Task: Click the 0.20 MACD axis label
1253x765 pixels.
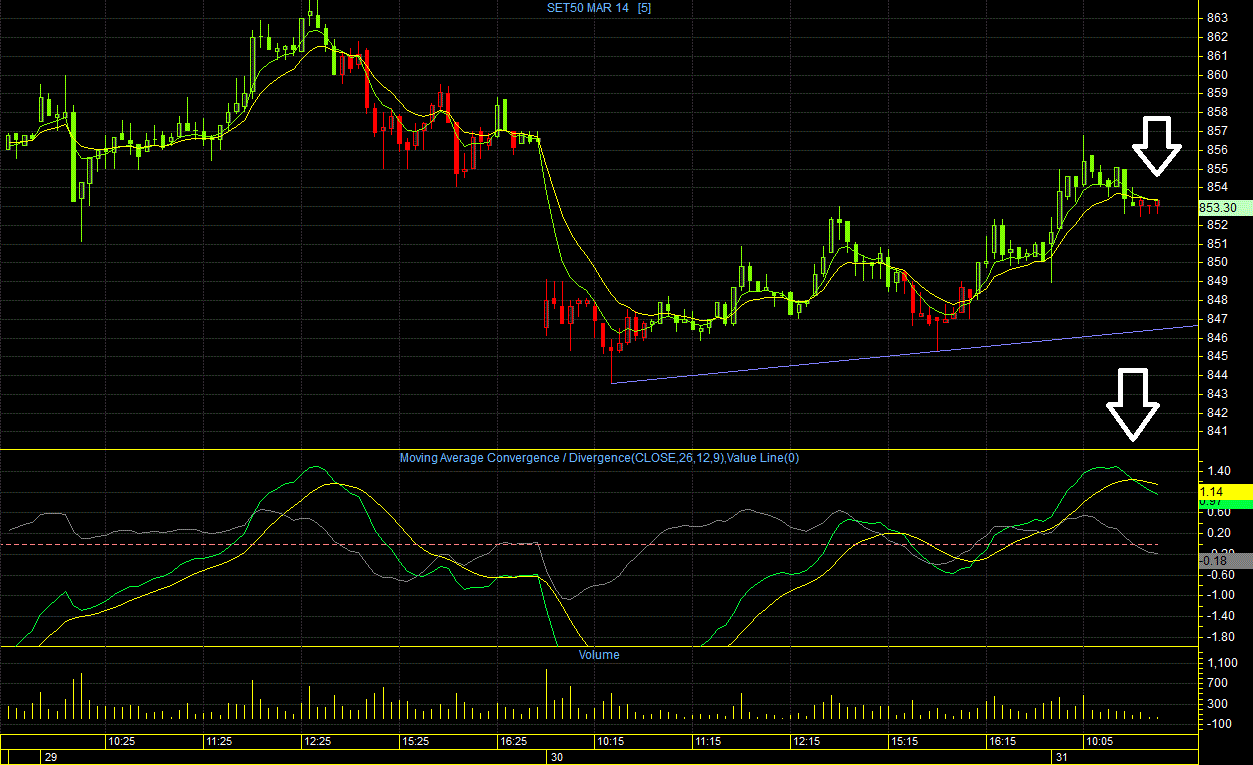Action: pyautogui.click(x=1218, y=532)
